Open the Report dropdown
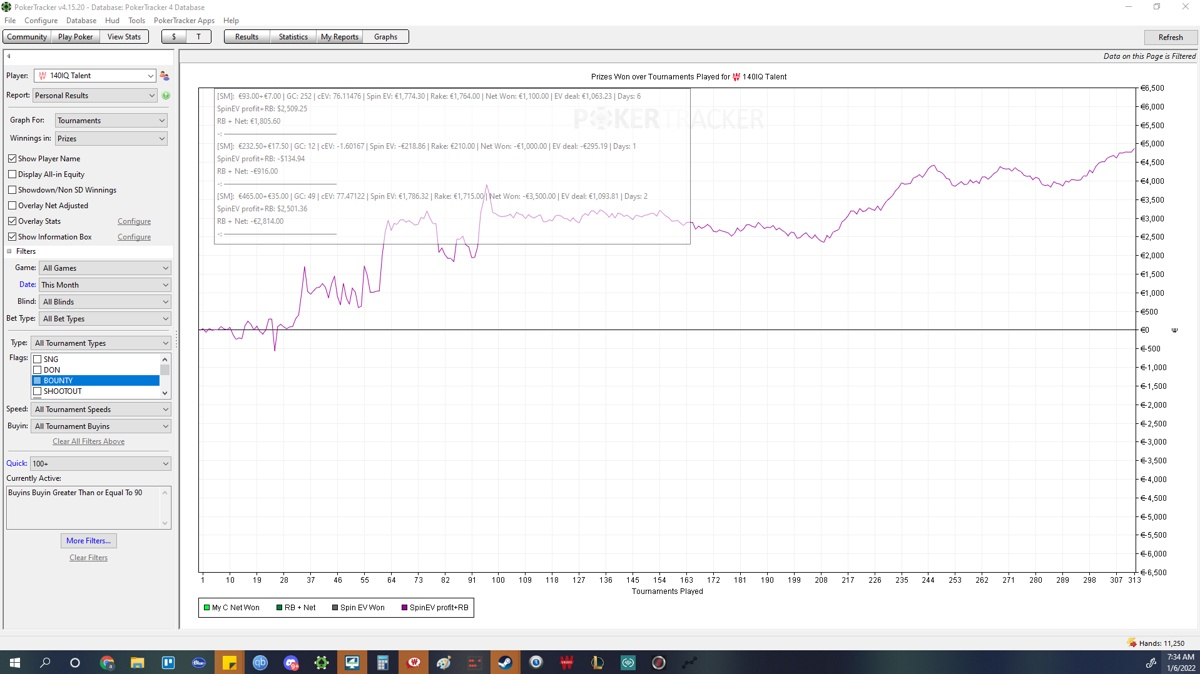The width and height of the screenshot is (1200, 674). [94, 96]
